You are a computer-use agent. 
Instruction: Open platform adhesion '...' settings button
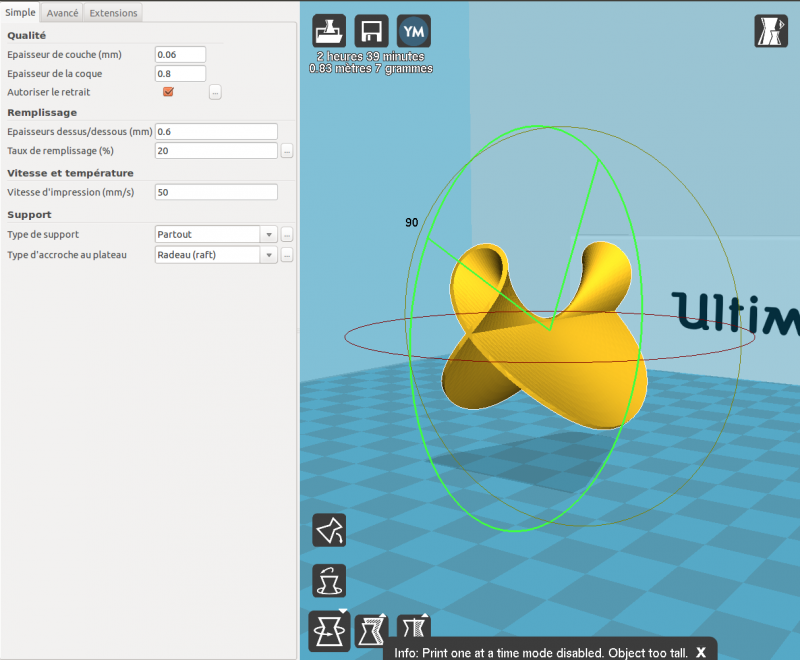point(287,255)
